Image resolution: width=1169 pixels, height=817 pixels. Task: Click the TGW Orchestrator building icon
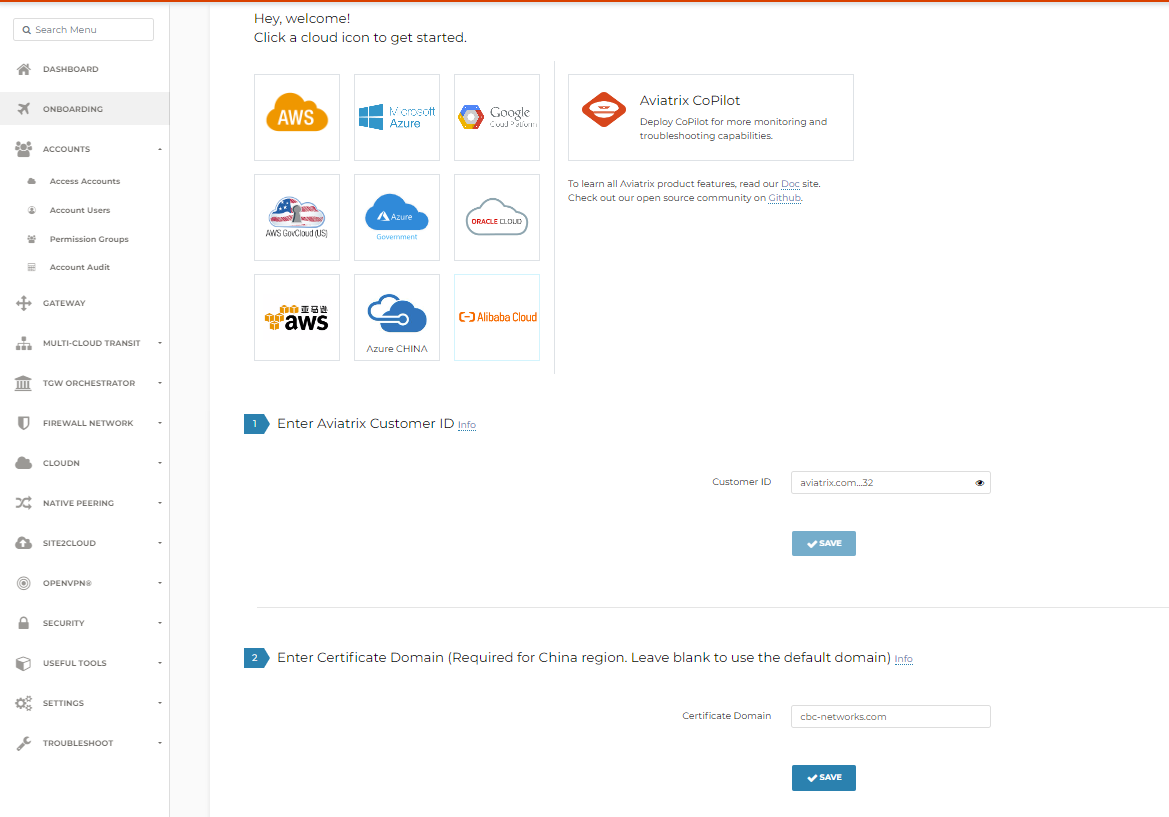[x=24, y=383]
